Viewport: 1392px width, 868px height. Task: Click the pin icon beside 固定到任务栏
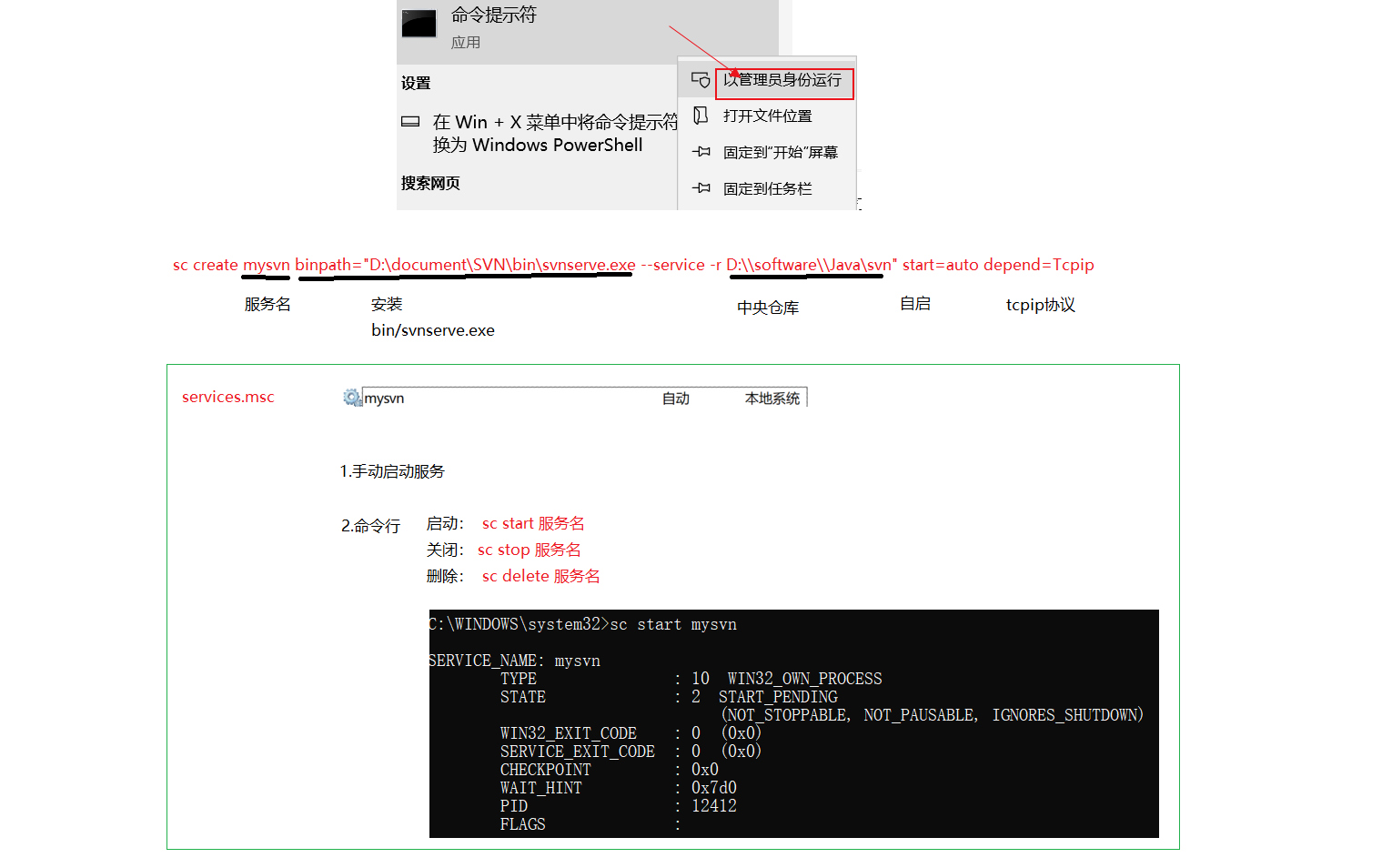click(x=701, y=188)
